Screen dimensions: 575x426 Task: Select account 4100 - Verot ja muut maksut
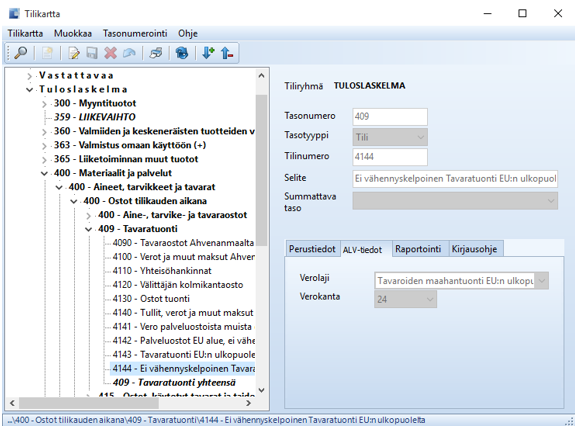pyautogui.click(x=183, y=257)
